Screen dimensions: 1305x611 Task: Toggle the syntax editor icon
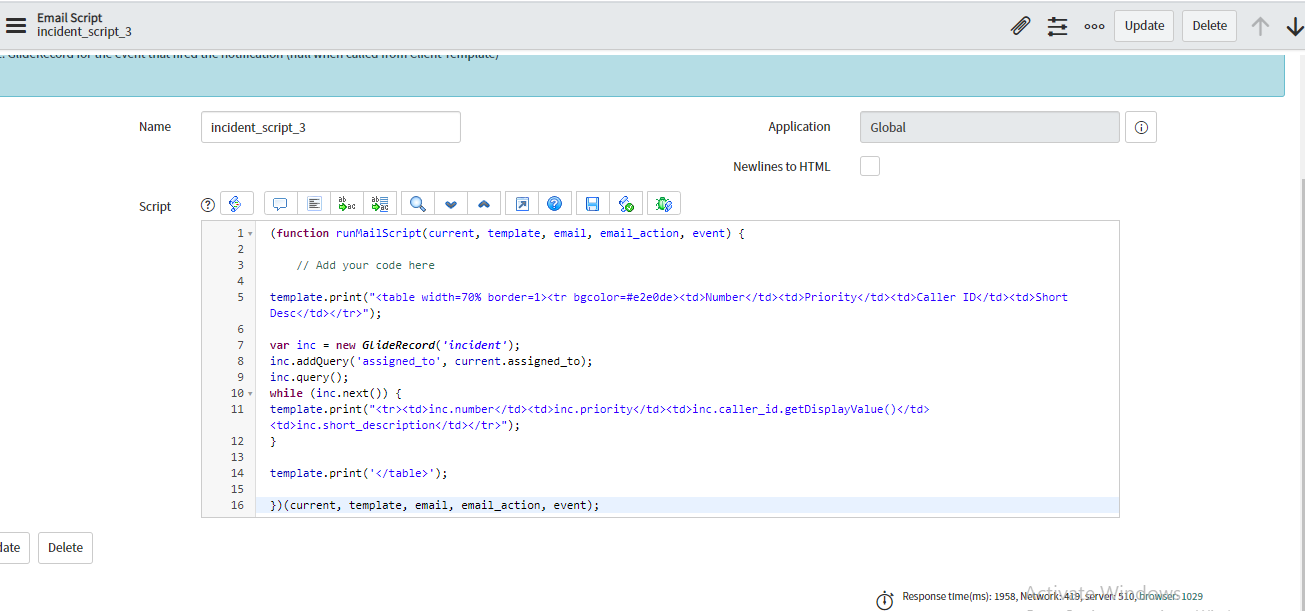pyautogui.click(x=236, y=204)
